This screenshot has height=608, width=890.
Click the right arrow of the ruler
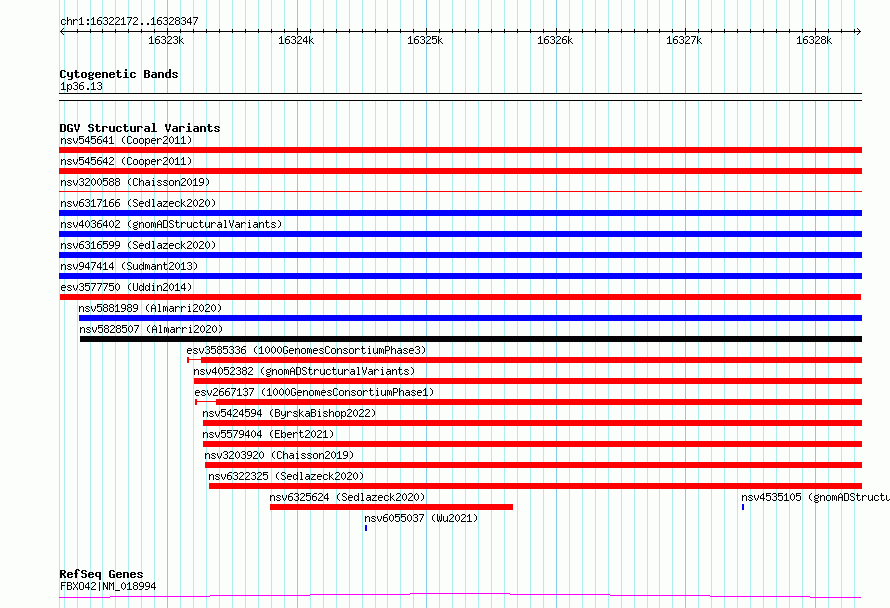point(859,32)
